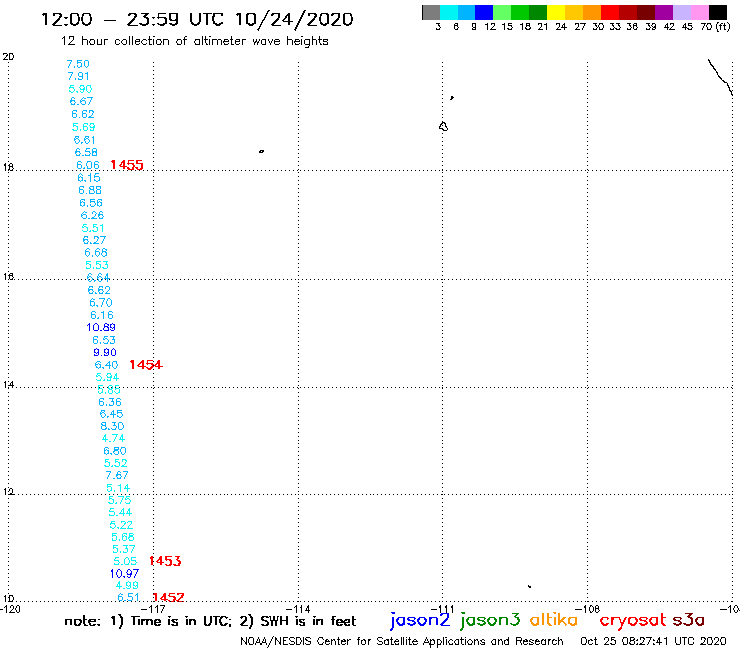Select the light green swatch between 12 and 15
The height and width of the screenshot is (650, 740).
[x=502, y=12]
